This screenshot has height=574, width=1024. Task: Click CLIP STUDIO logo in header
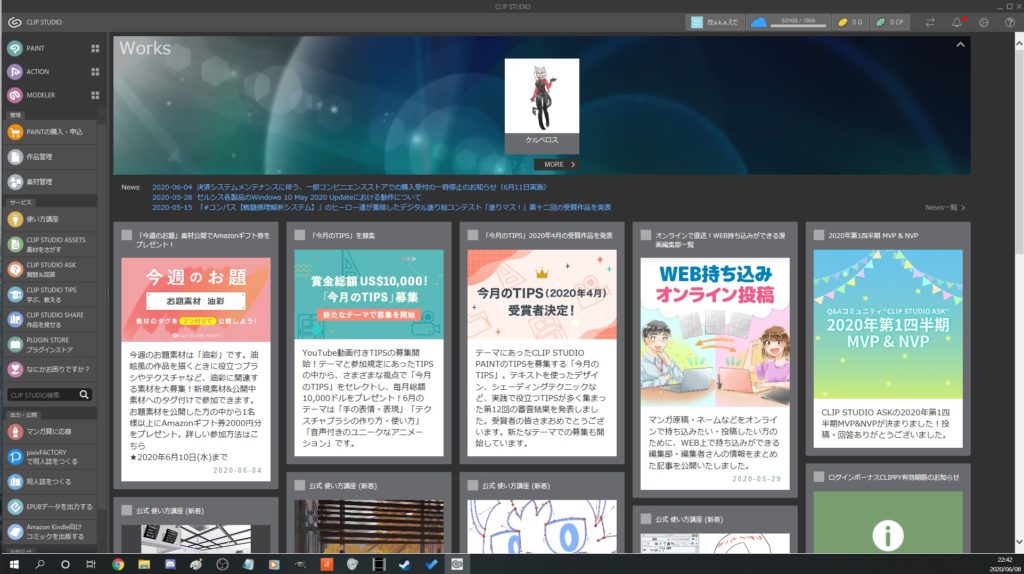pos(35,22)
